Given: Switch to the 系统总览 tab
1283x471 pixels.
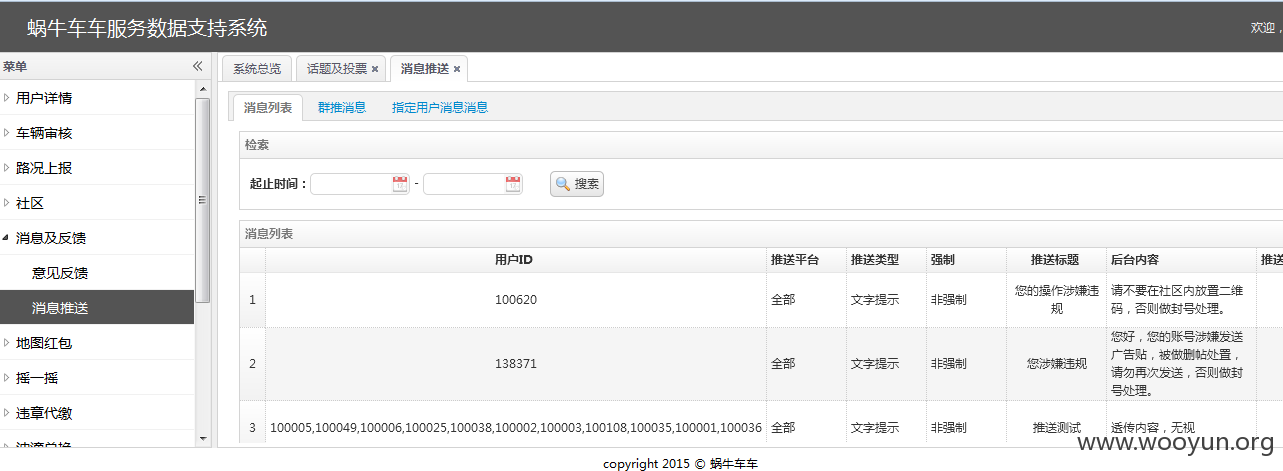Looking at the screenshot, I should 257,69.
